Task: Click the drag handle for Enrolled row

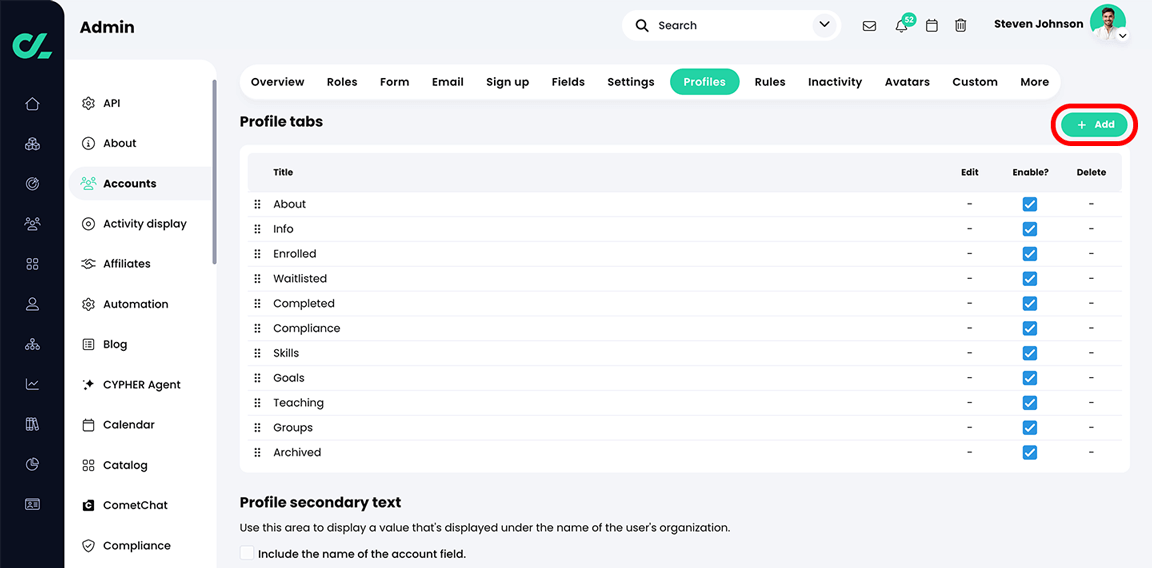Action: coord(257,254)
